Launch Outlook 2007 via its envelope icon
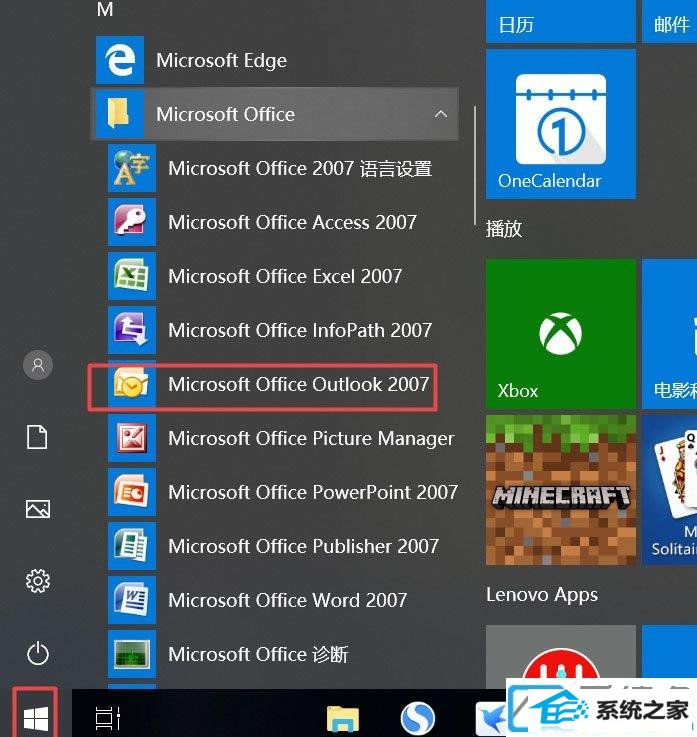 coord(132,384)
